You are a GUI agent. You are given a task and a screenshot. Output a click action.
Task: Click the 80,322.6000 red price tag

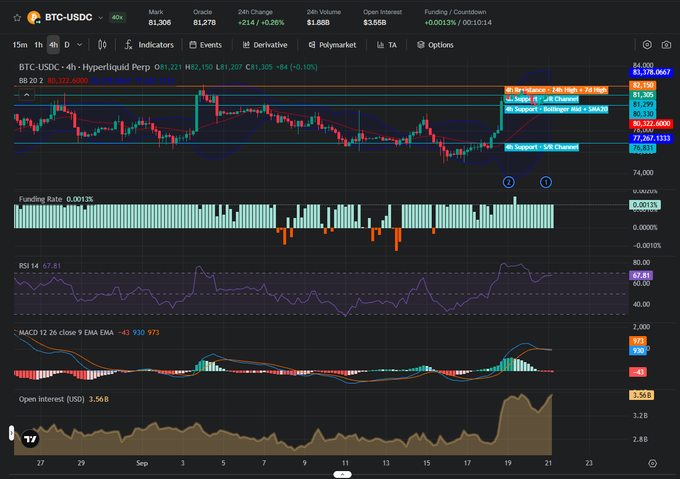[x=651, y=124]
